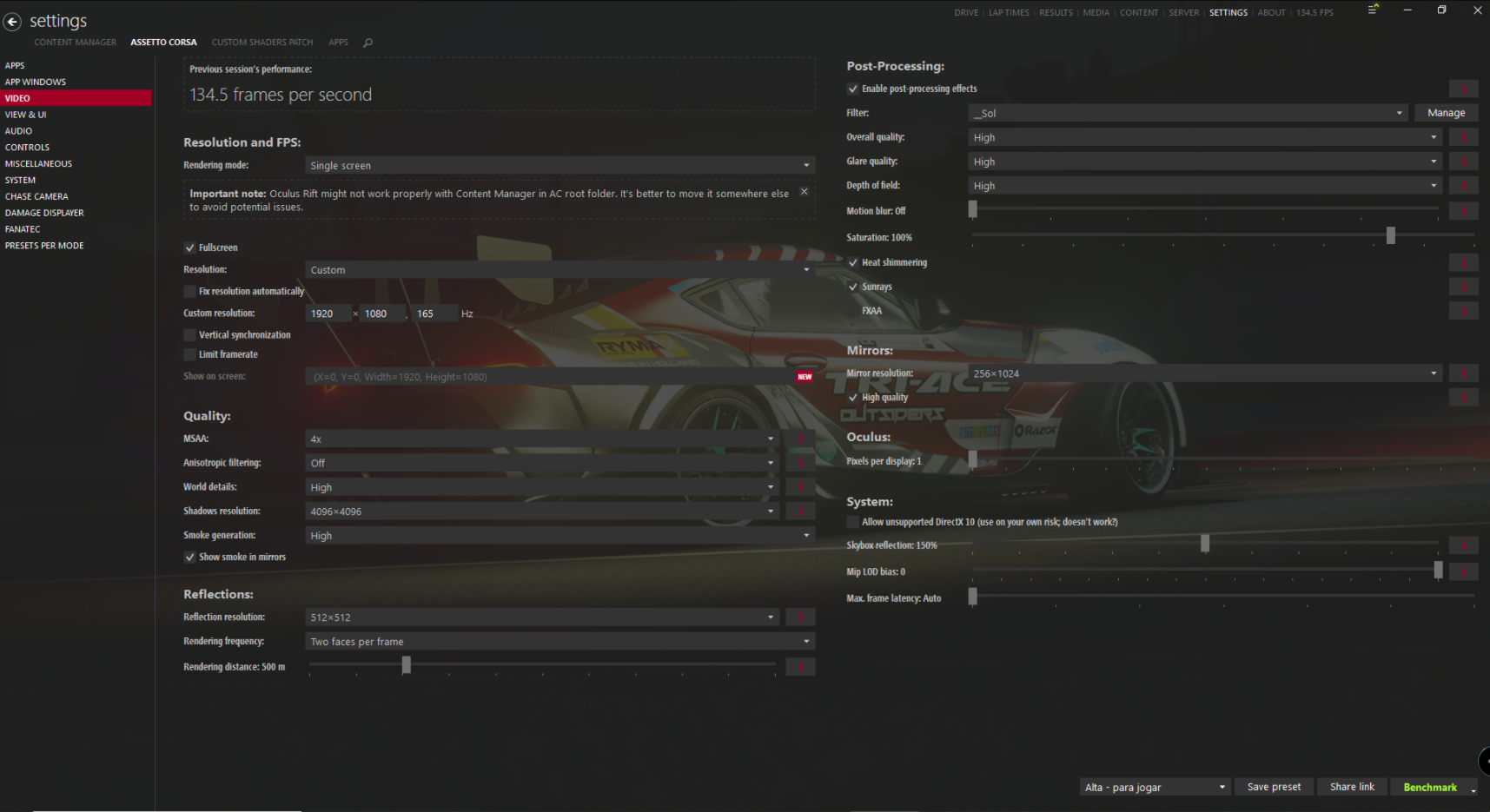Open the post-processing Filter dropdown
The image size is (1490, 812).
pyautogui.click(x=1188, y=113)
